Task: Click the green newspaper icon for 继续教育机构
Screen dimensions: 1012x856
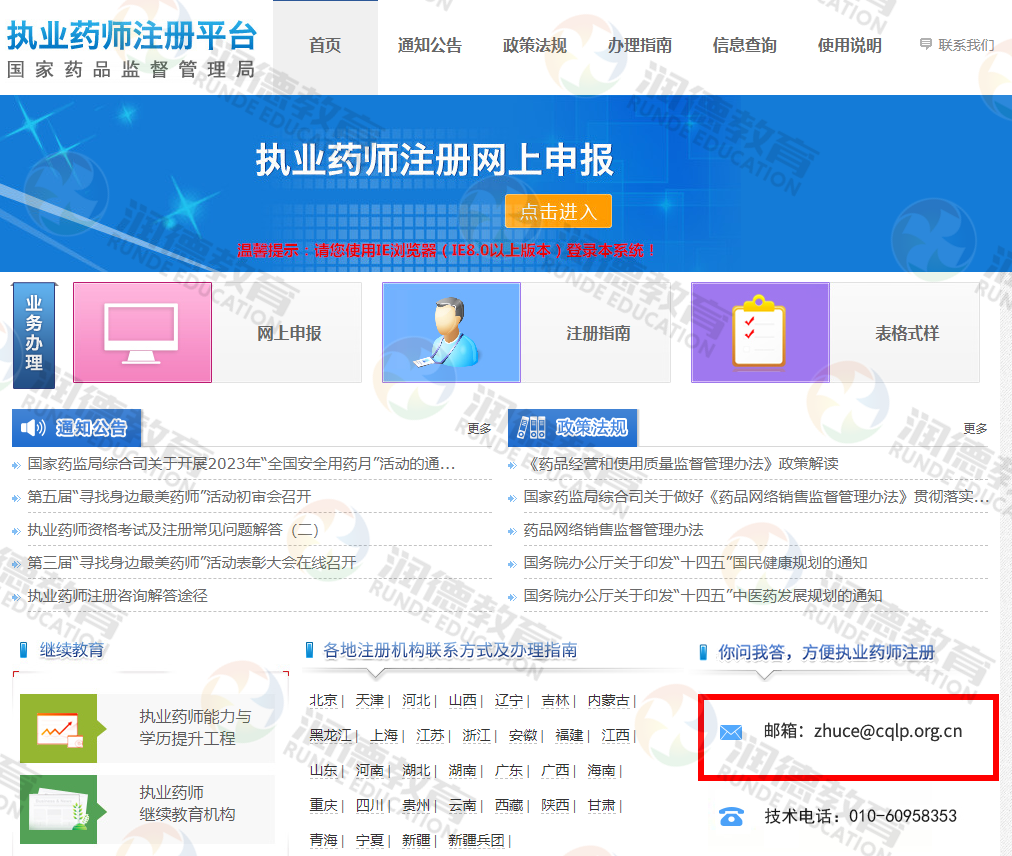Action: (59, 808)
